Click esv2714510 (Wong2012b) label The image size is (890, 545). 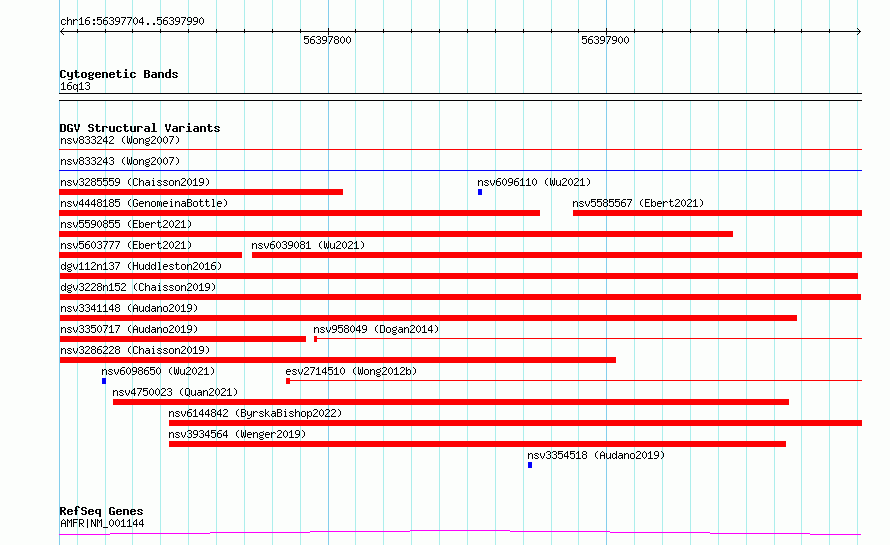click(351, 371)
